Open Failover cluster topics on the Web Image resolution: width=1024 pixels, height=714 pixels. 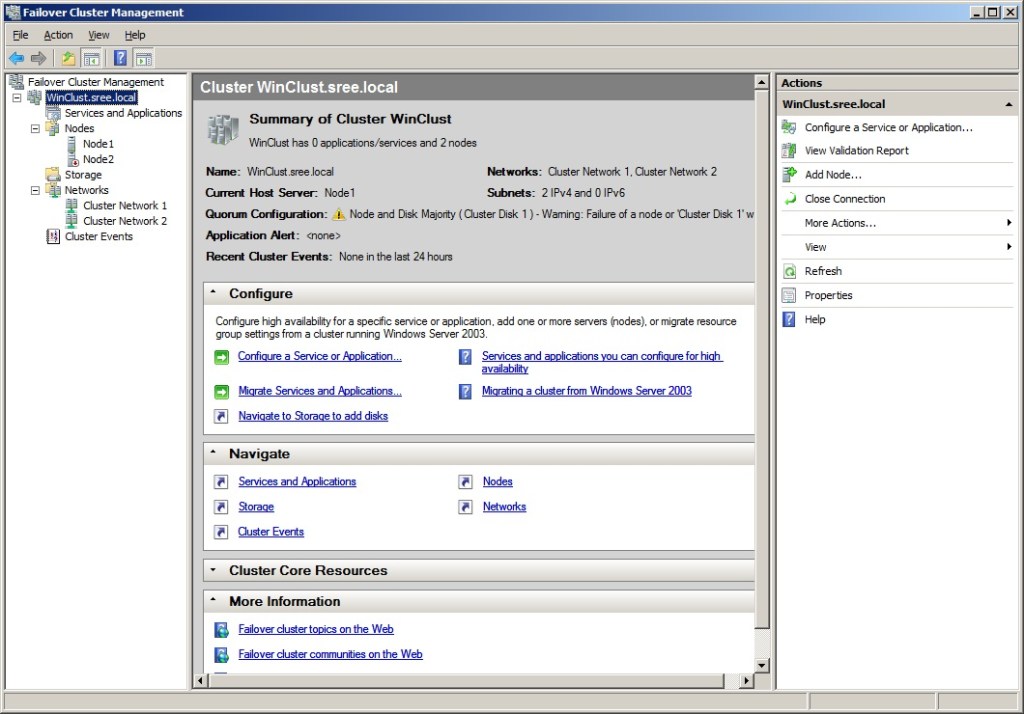click(x=315, y=629)
